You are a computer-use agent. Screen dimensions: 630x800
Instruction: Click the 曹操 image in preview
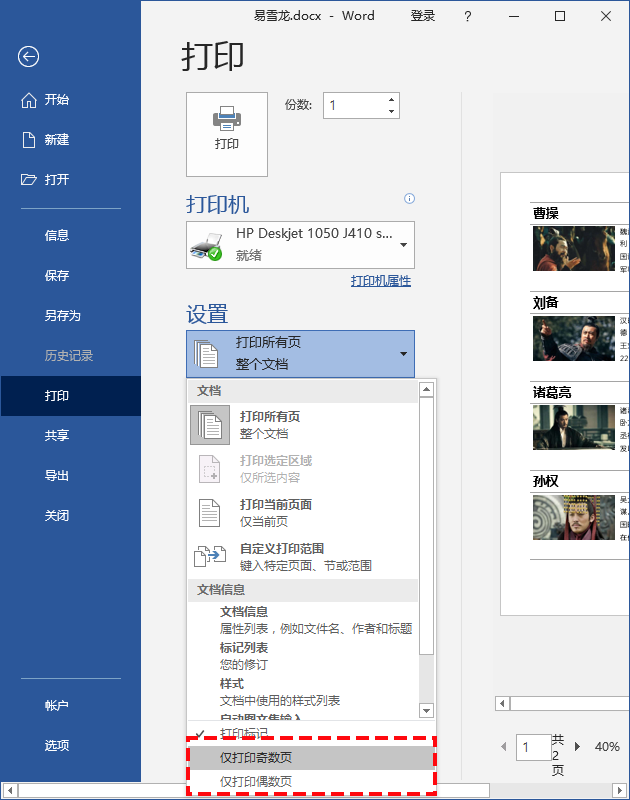(x=574, y=248)
